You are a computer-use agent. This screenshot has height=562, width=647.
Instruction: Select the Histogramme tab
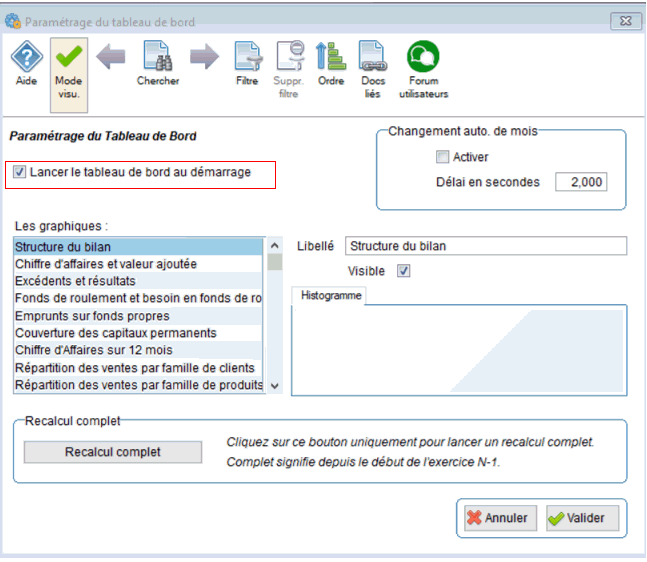(x=329, y=296)
